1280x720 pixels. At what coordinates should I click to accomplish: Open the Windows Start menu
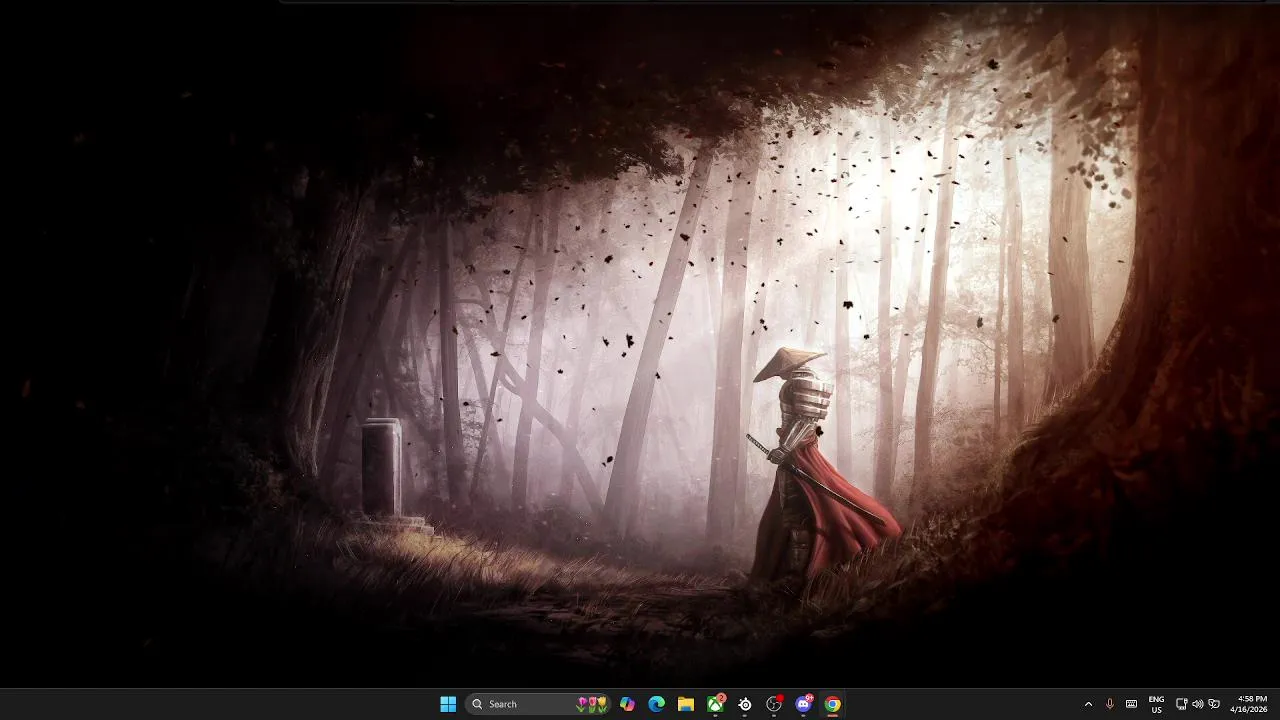click(448, 704)
